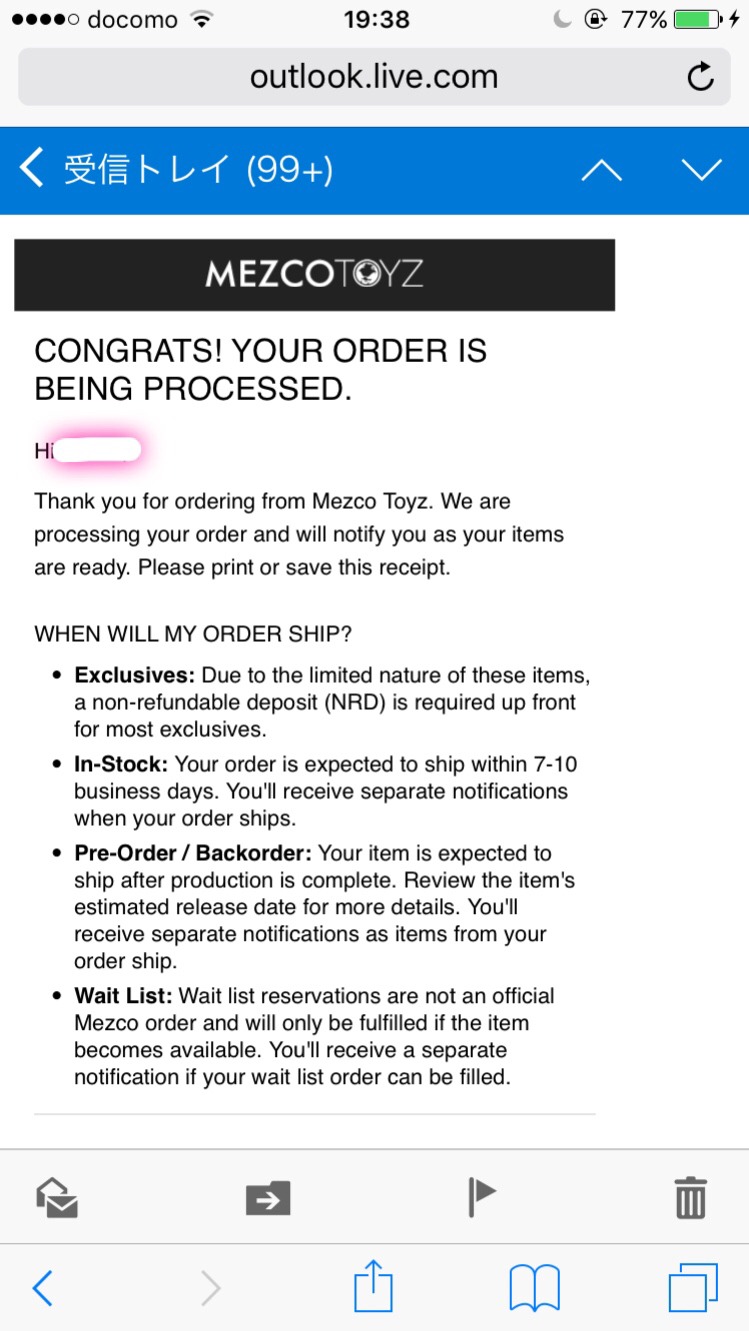
Task: Flag this email
Action: [482, 1196]
